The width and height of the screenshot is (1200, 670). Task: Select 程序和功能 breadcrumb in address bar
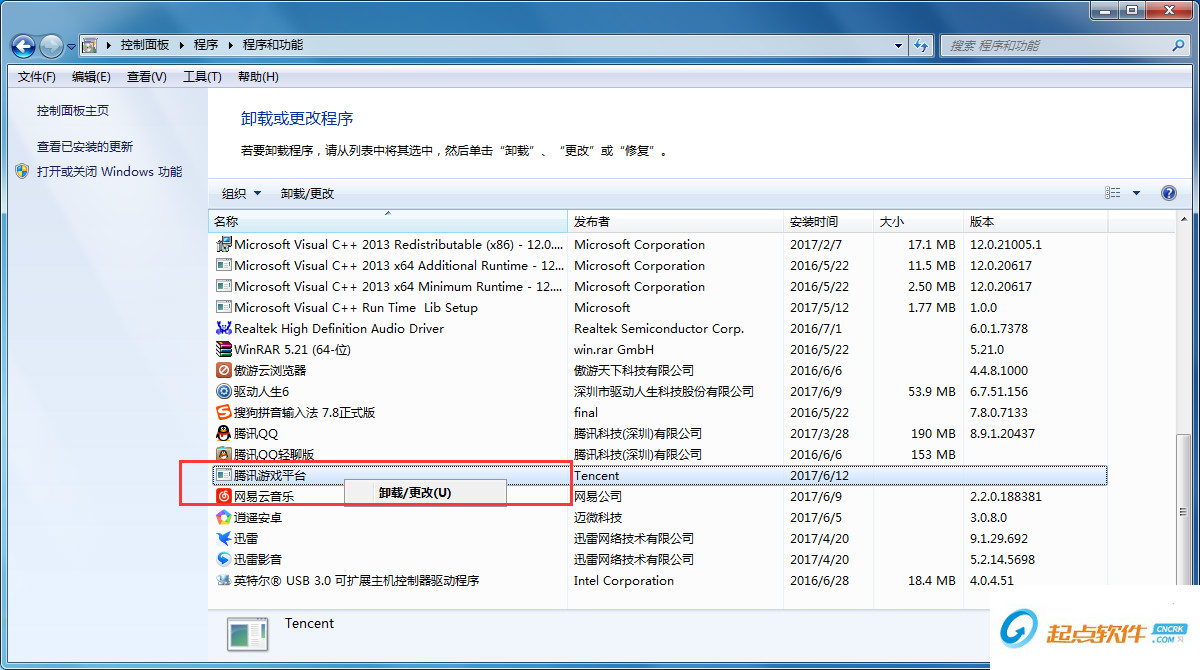point(273,45)
